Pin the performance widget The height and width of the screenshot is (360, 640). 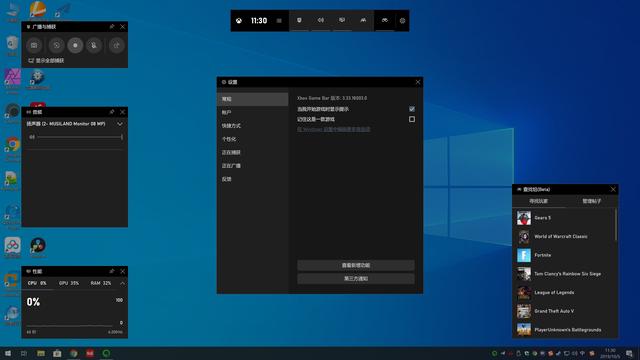[x=112, y=271]
